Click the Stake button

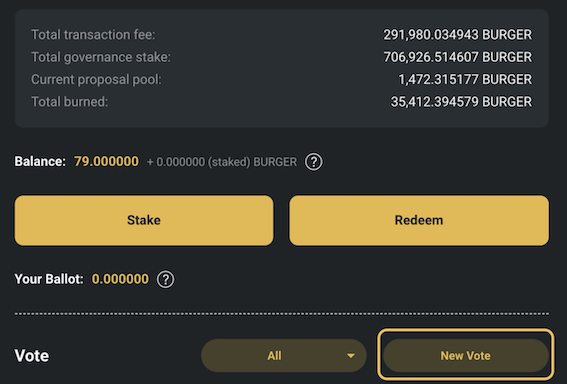(144, 220)
